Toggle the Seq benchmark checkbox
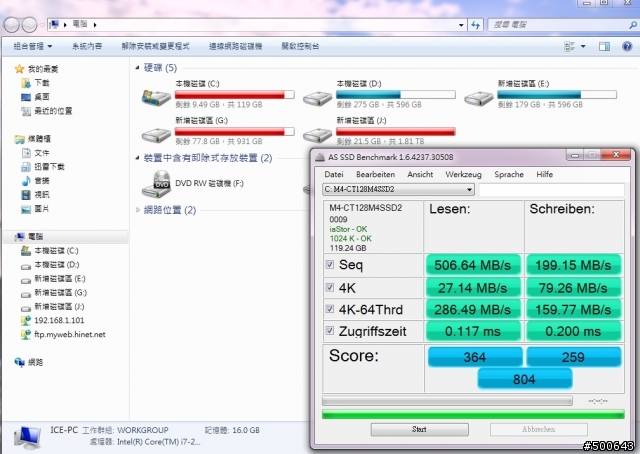The image size is (640, 454). tap(330, 265)
